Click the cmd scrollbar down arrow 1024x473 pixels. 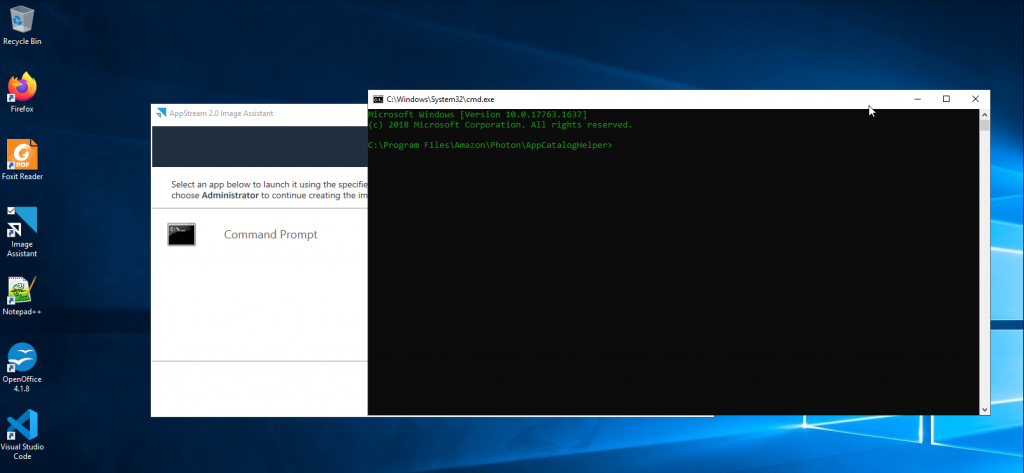[x=985, y=410]
